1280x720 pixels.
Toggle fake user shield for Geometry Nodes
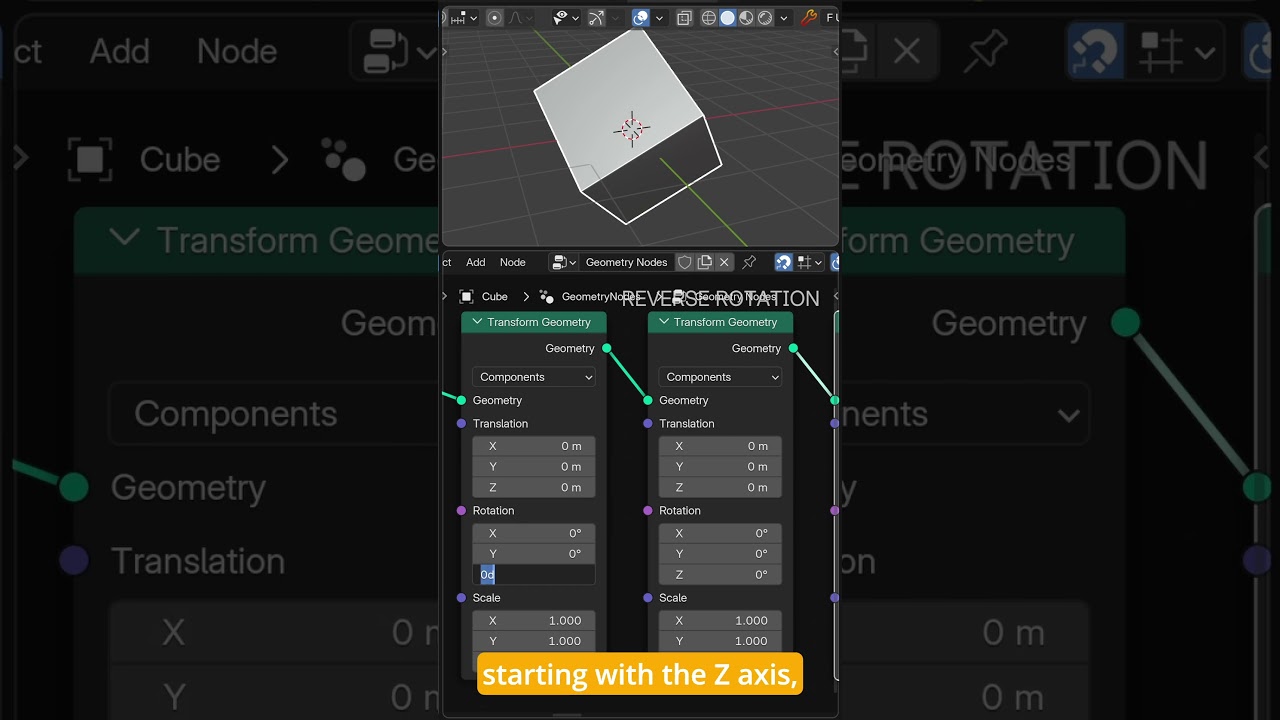coord(685,262)
